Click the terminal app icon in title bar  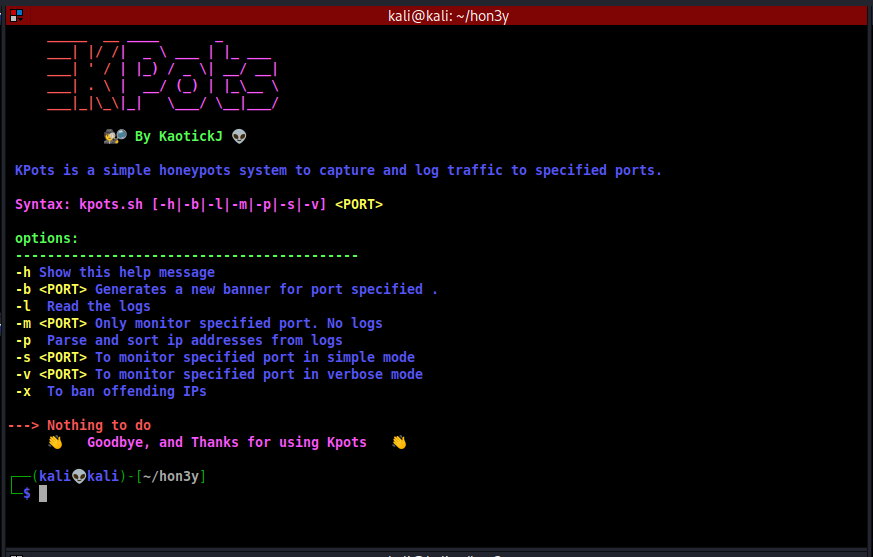click(x=16, y=16)
